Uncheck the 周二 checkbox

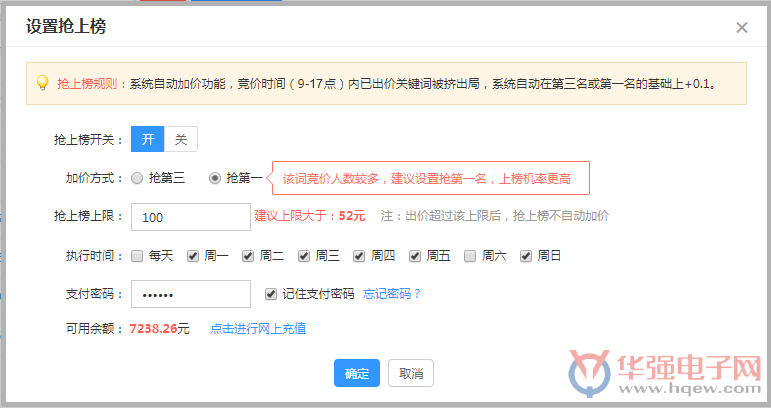click(x=248, y=256)
